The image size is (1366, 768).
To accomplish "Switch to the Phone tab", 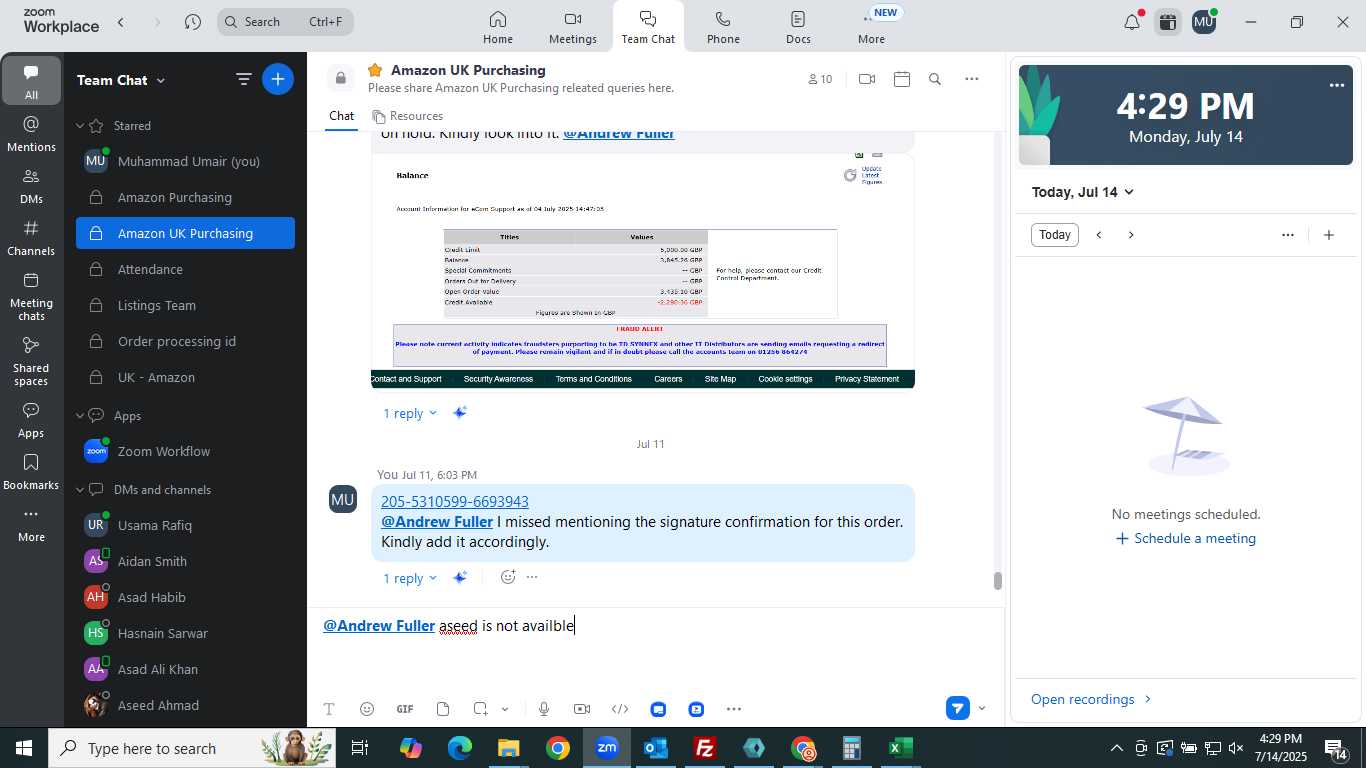I will coord(723,27).
